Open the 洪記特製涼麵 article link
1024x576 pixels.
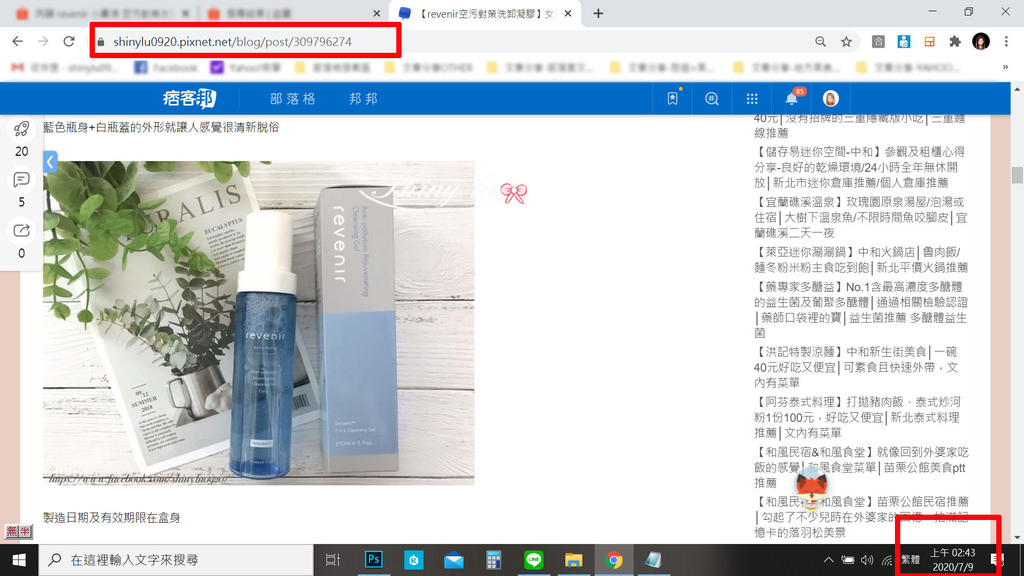pyautogui.click(x=856, y=367)
